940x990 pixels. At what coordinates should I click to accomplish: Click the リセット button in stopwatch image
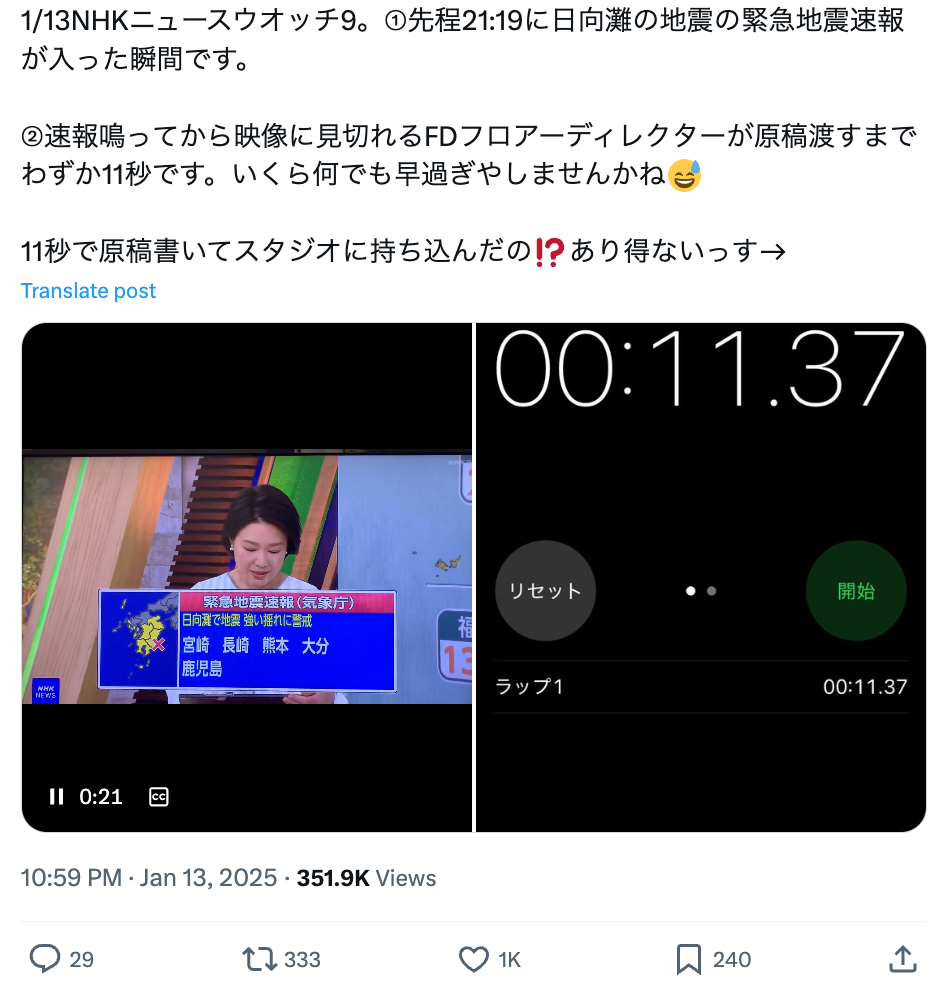[x=545, y=591]
